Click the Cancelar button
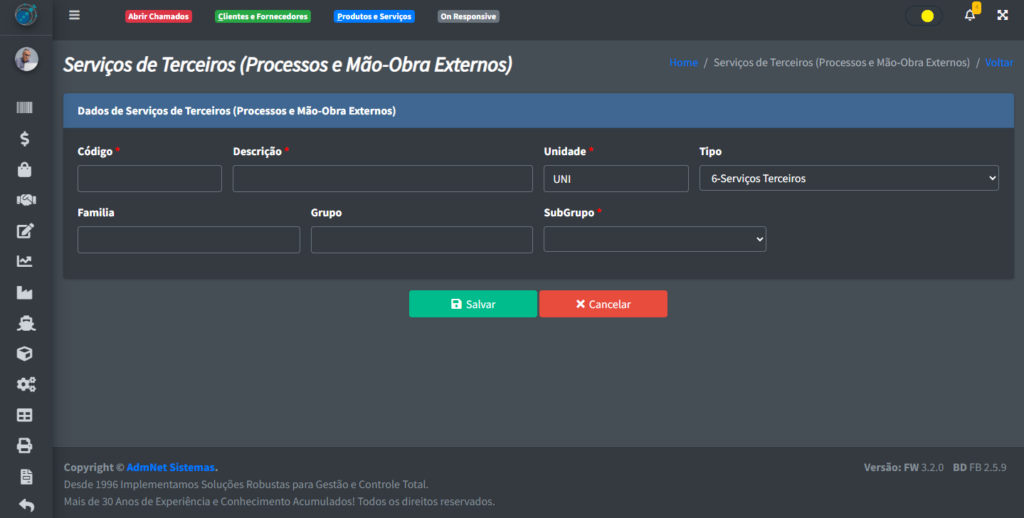Viewport: 1024px width, 518px height. click(603, 304)
